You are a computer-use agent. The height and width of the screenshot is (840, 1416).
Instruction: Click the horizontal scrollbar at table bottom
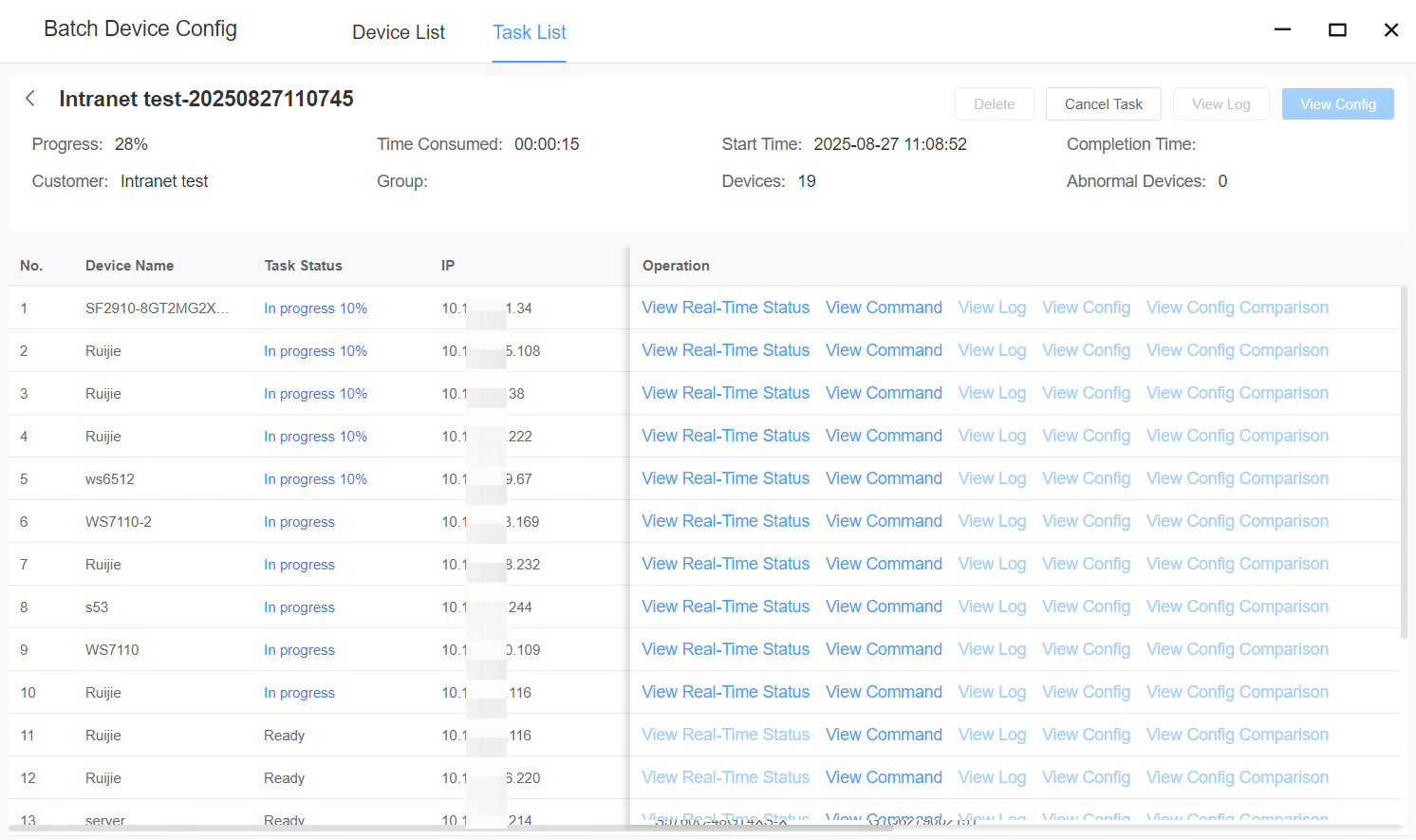tap(451, 828)
